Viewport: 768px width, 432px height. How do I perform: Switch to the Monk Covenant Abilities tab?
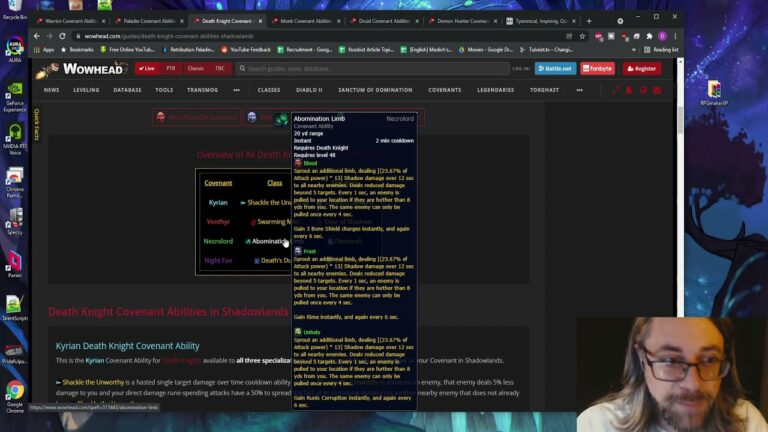point(306,21)
